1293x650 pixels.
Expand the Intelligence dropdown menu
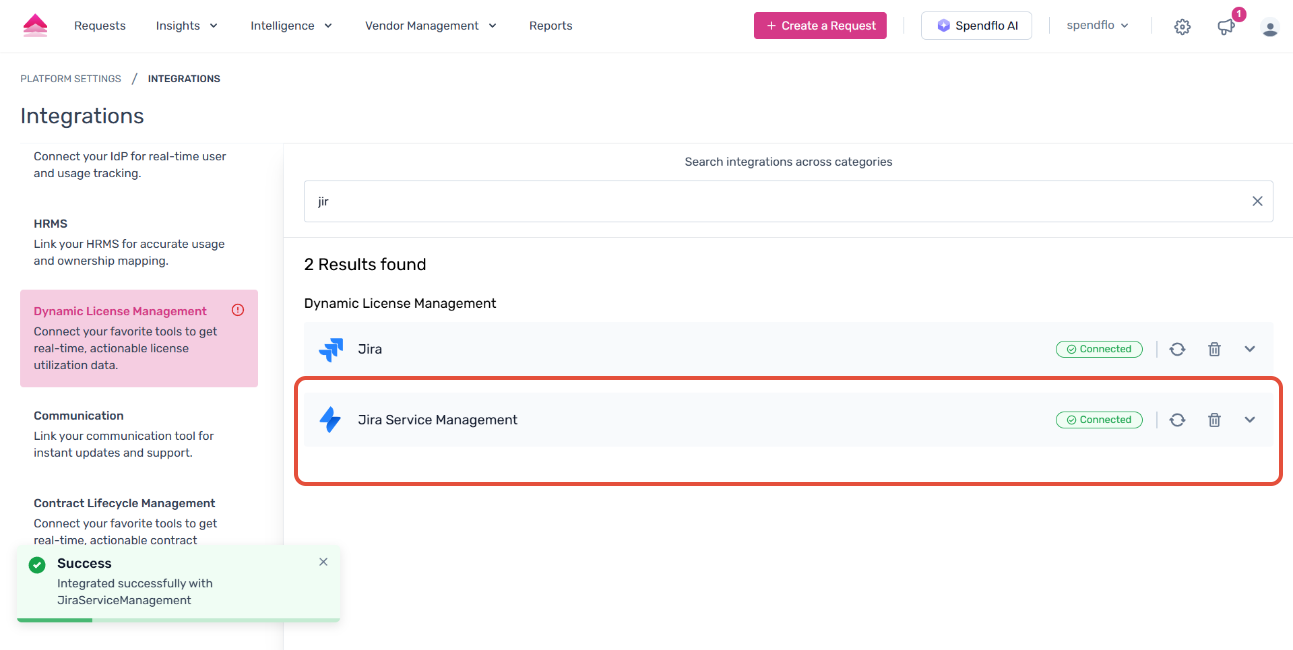coord(292,26)
